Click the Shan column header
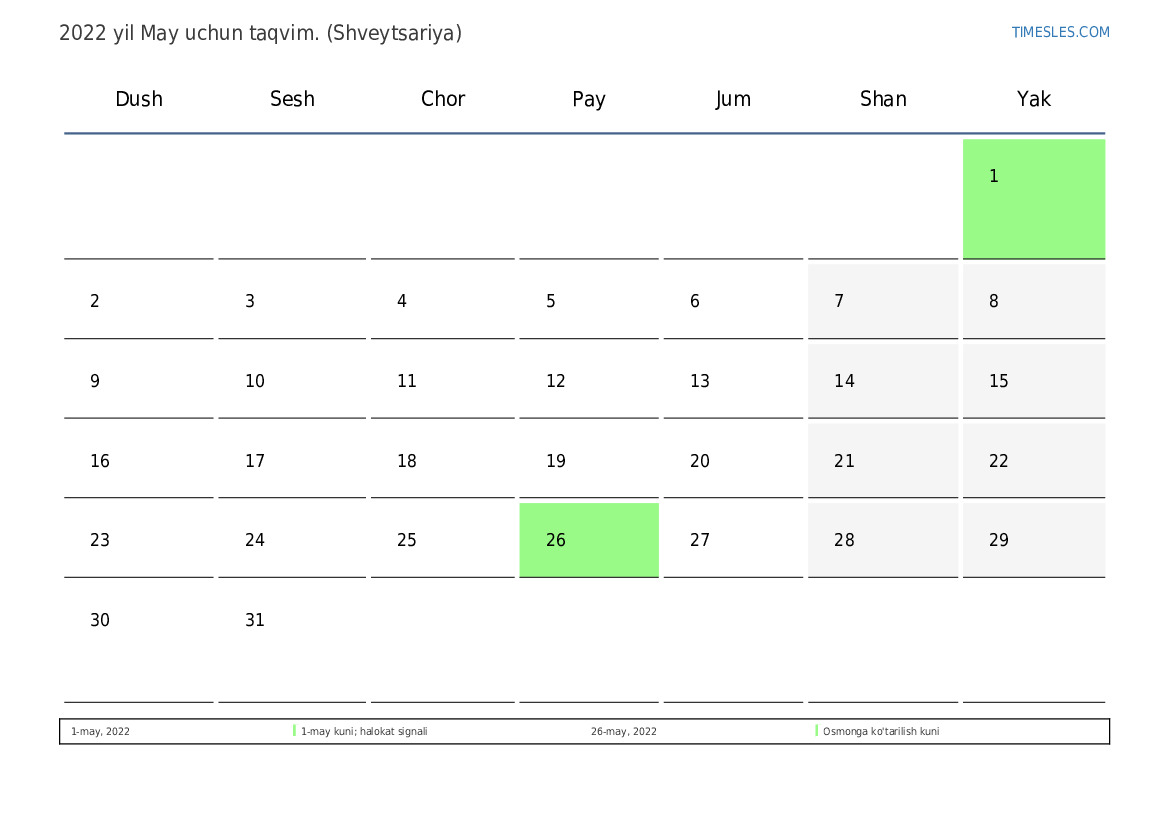The height and width of the screenshot is (827, 1169). 883,99
